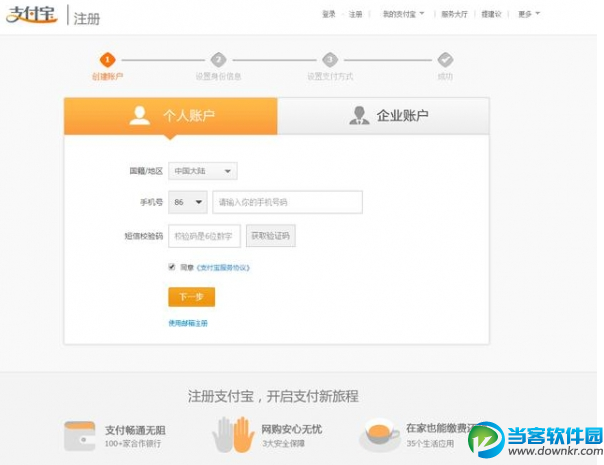This screenshot has width=604, height=465.
Task: Click the 35个生活应用 text
Action: coord(430,443)
